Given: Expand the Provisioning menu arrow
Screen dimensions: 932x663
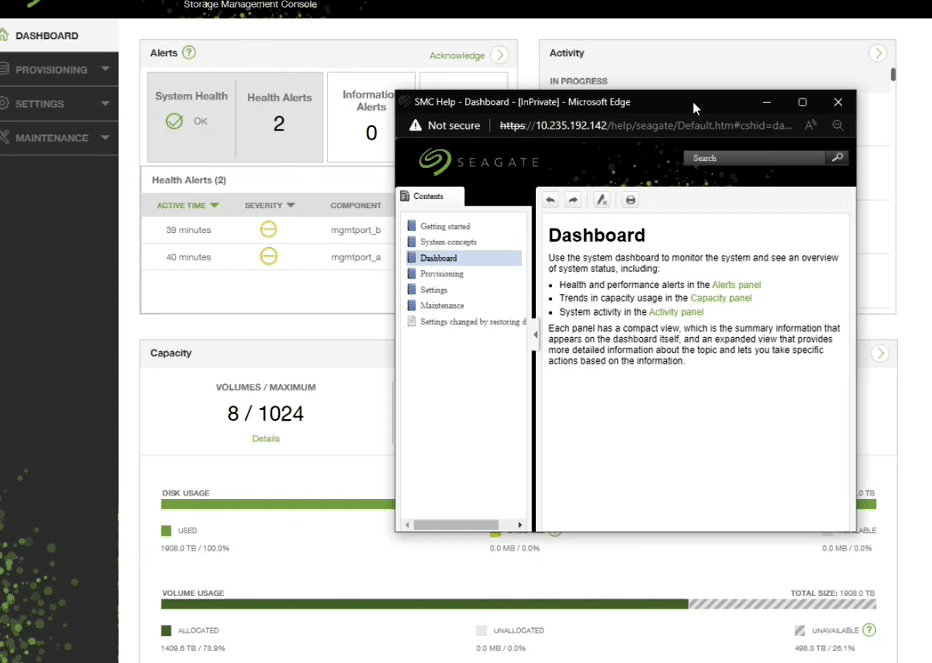Looking at the screenshot, I should tap(105, 69).
